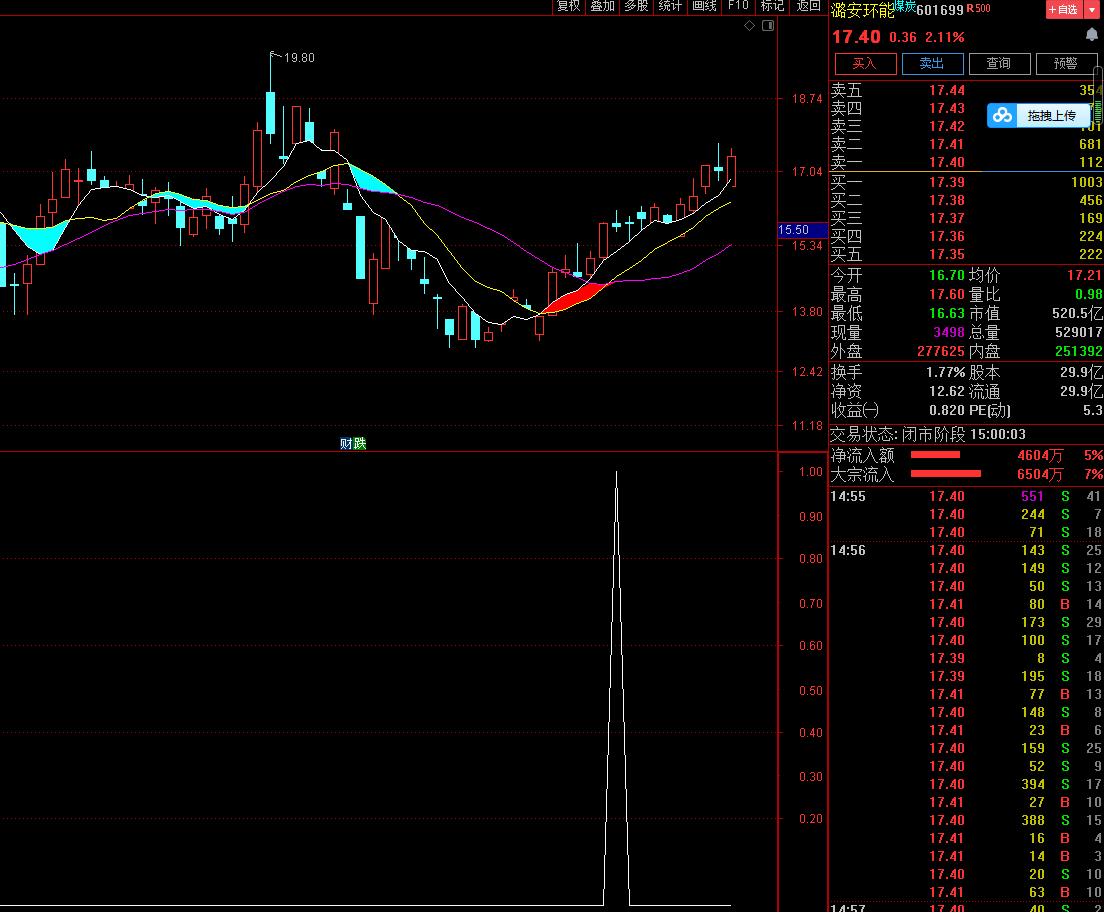Click the 煤炭 sector label
The image size is (1104, 912).
point(905,6)
